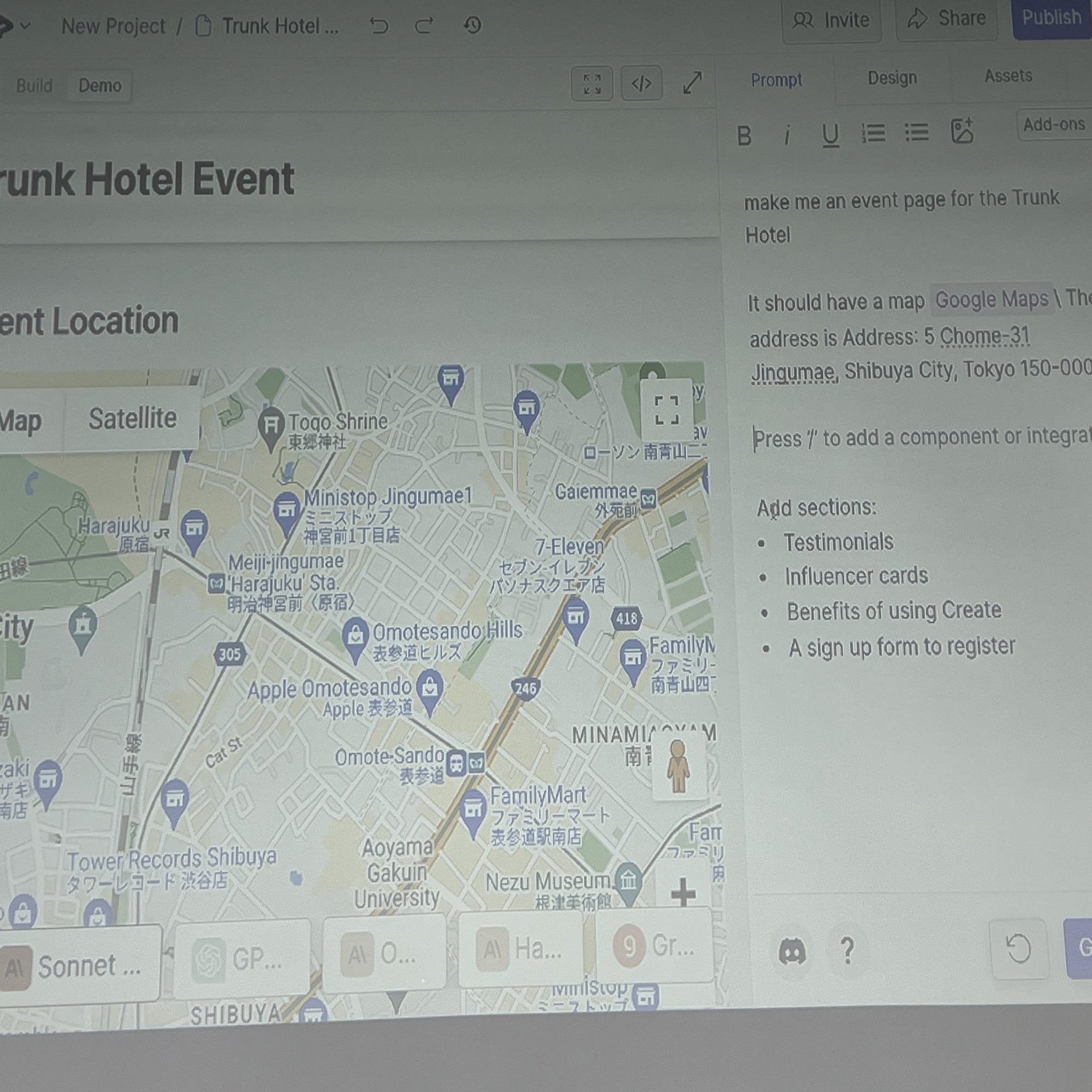Click the help question mark icon
1092x1092 pixels.
tap(847, 950)
